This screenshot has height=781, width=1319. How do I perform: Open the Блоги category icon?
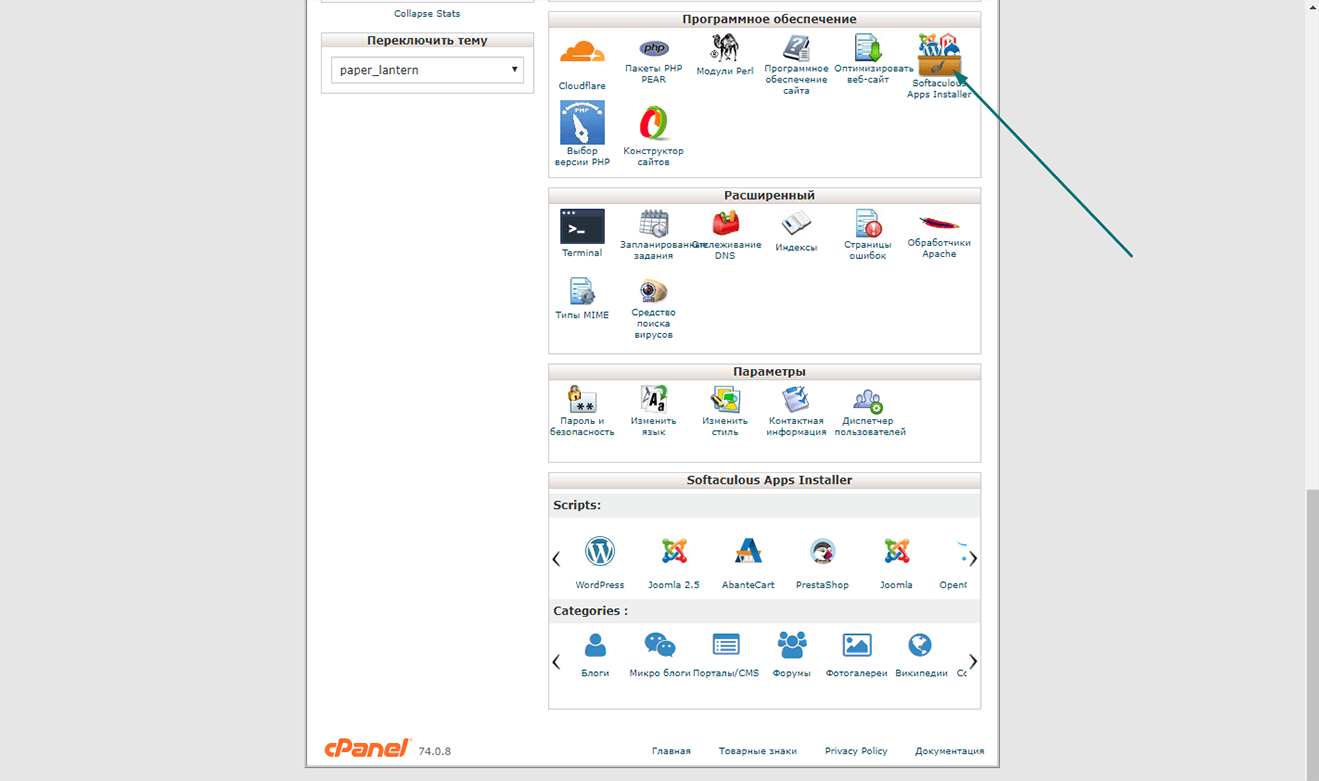[595, 645]
